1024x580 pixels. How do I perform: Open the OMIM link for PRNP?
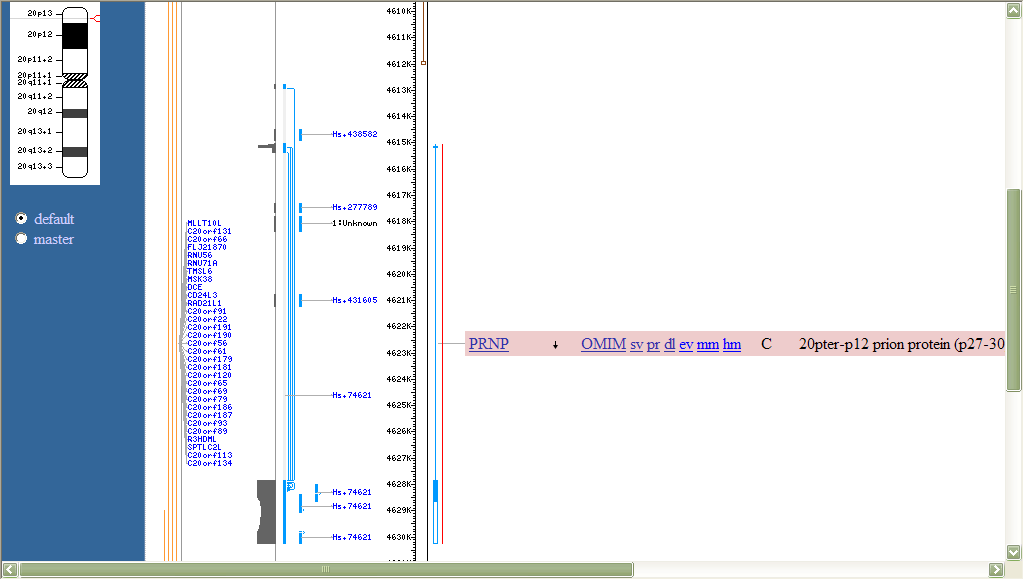(603, 345)
